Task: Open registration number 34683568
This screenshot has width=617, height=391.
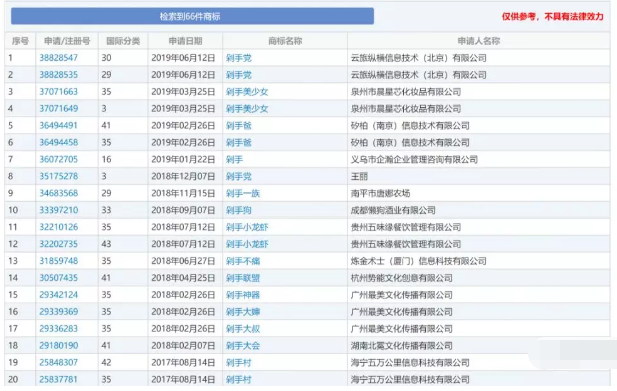Action: [58, 193]
